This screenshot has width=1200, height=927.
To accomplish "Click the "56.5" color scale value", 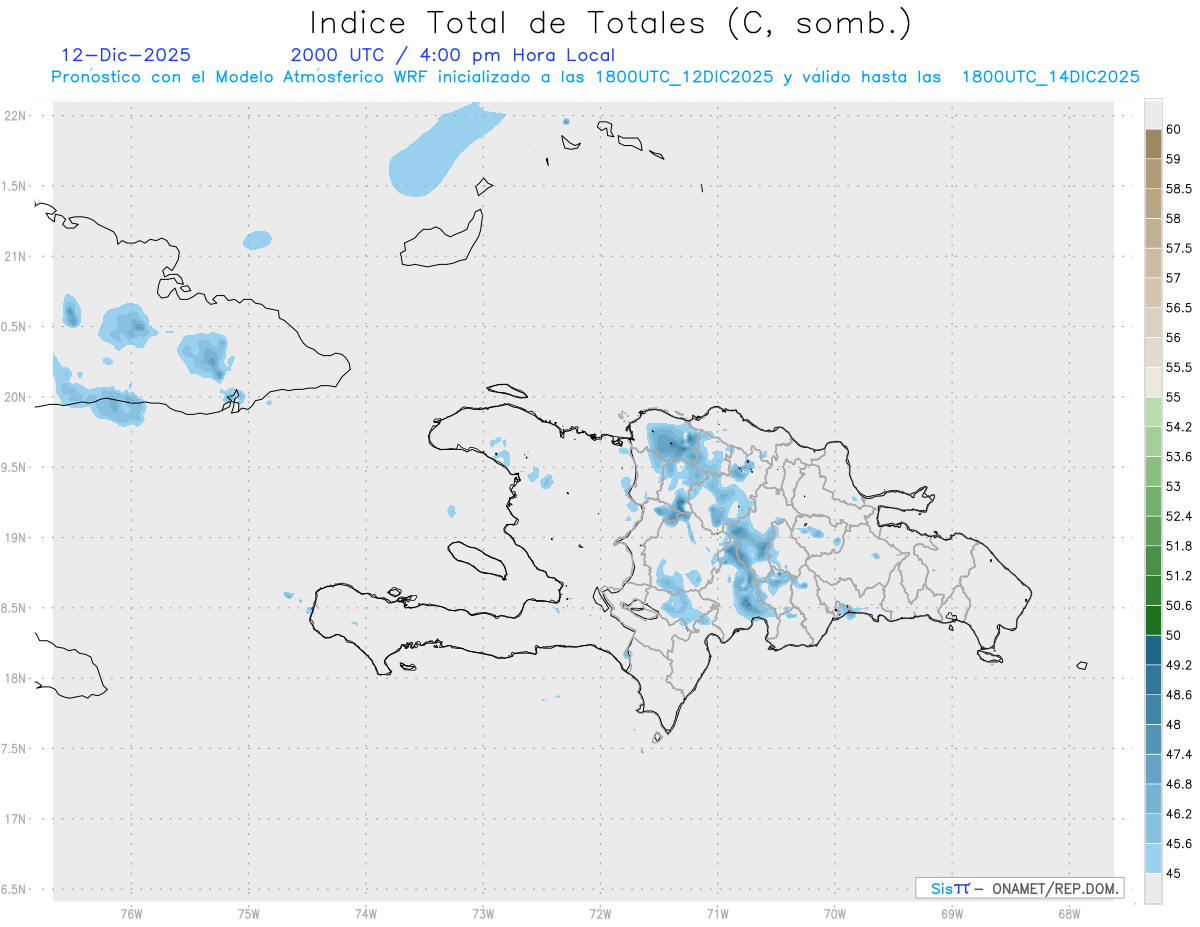I will pyautogui.click(x=1179, y=307).
